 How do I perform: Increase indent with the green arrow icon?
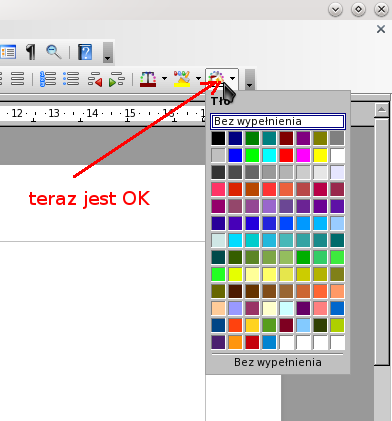[x=117, y=79]
